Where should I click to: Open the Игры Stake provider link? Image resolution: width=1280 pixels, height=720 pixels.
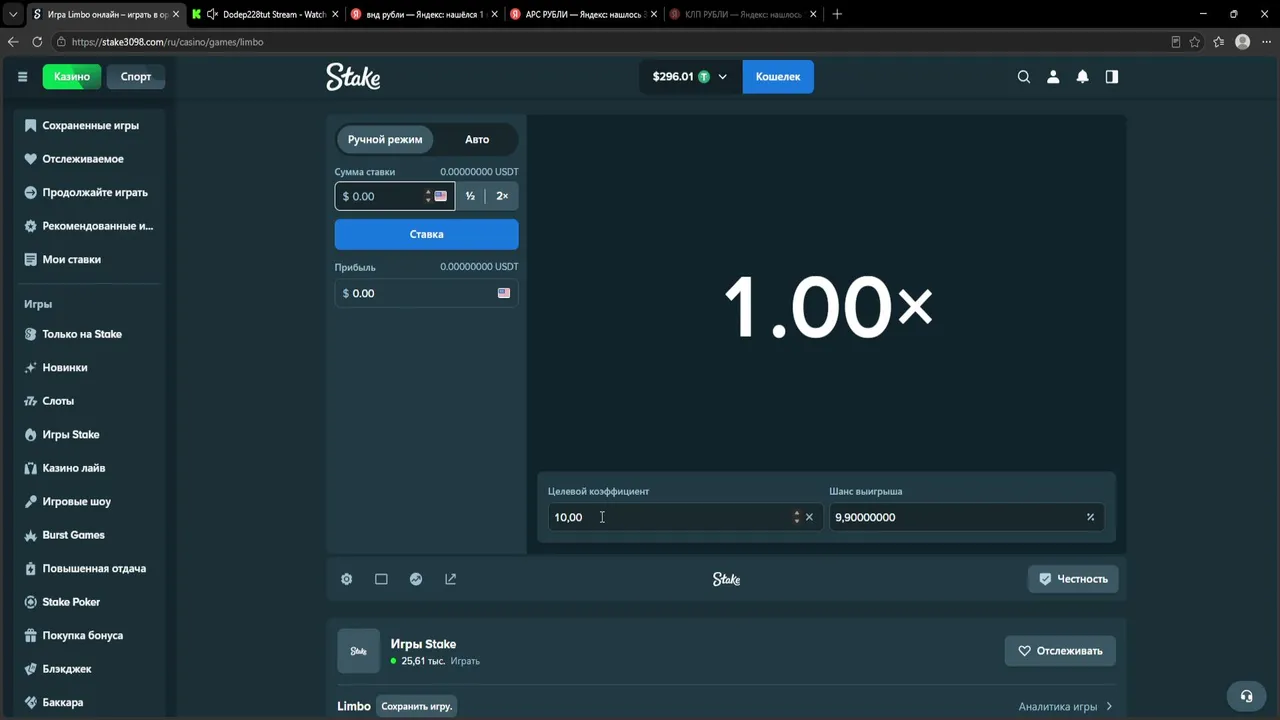coord(423,644)
